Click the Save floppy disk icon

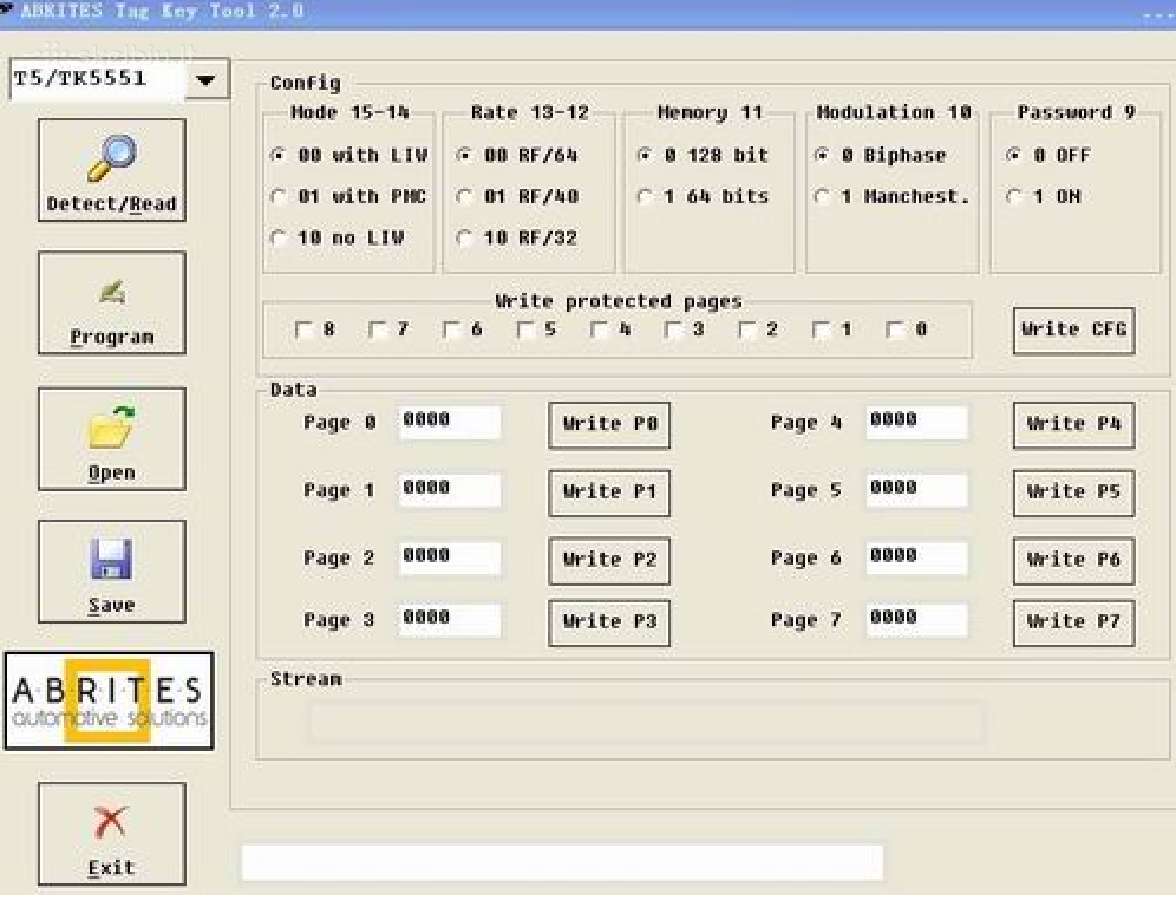(111, 559)
